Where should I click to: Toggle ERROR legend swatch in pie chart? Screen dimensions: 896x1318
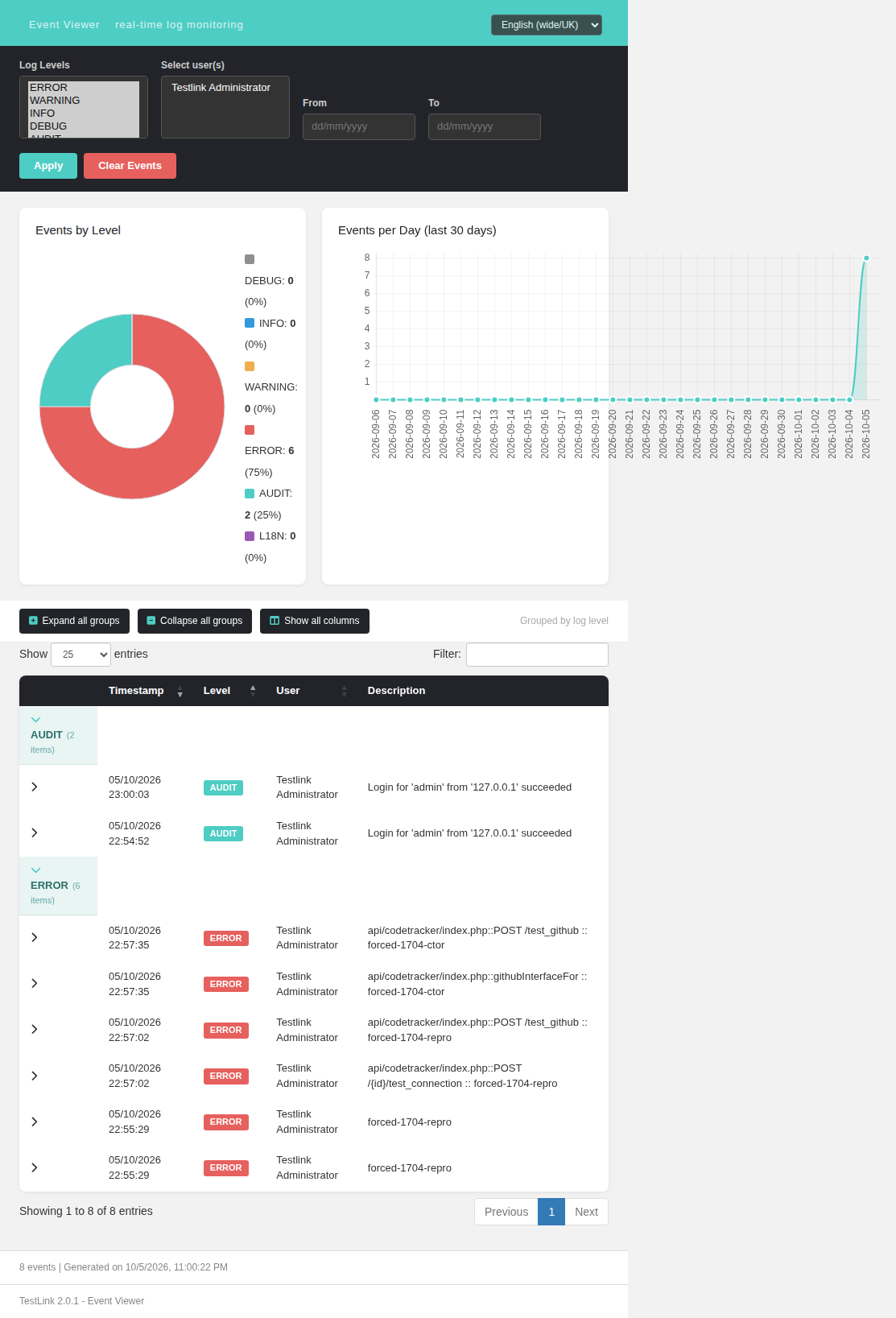pyautogui.click(x=250, y=430)
